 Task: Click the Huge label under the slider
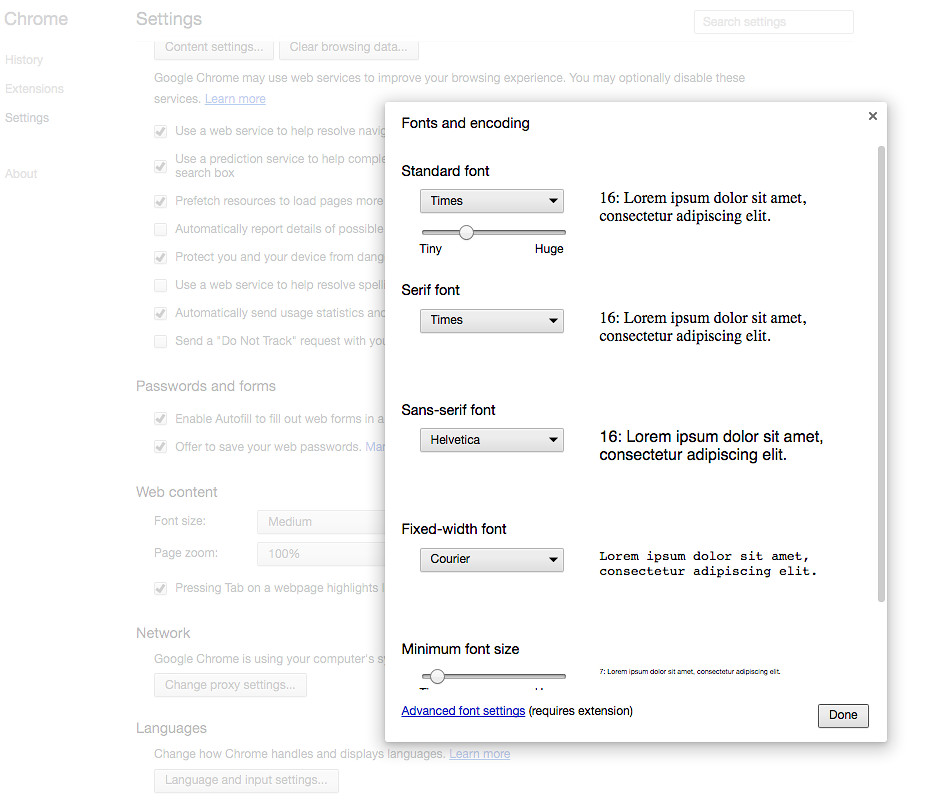(549, 249)
